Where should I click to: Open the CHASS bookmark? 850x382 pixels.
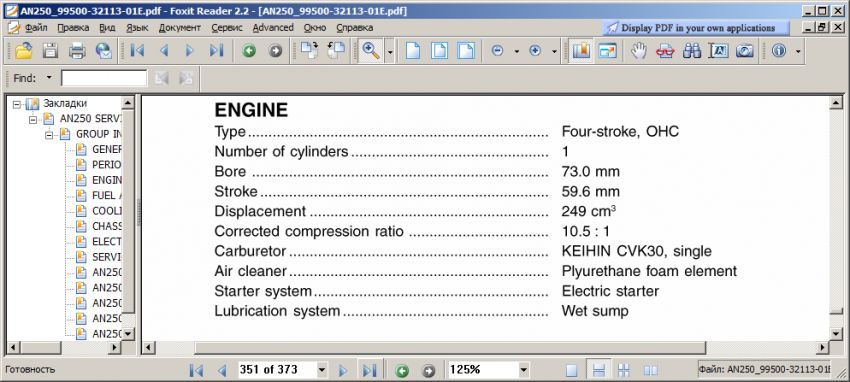[106, 226]
